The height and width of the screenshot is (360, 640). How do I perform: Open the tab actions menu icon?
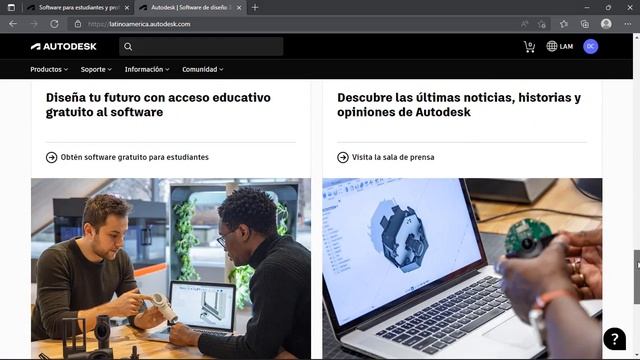point(11,7)
